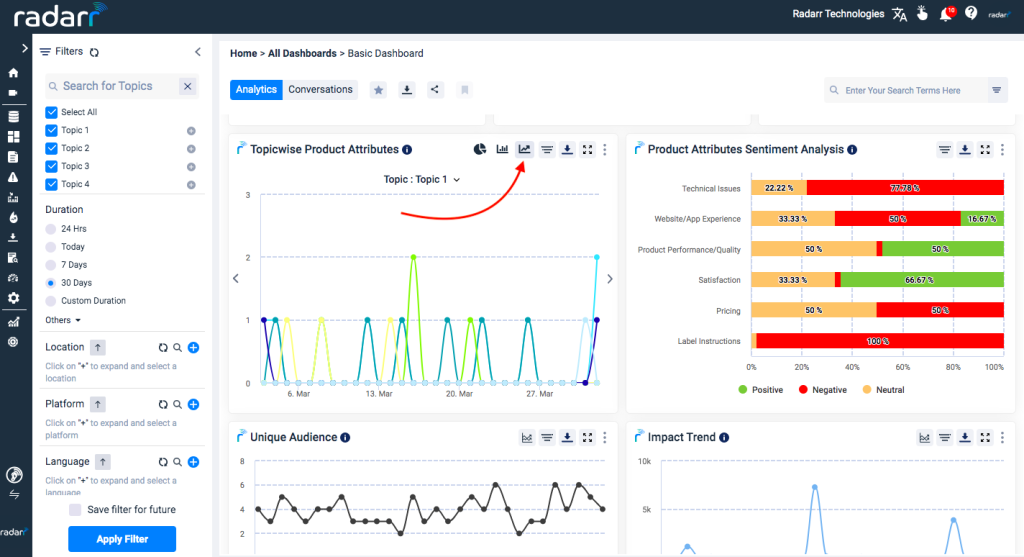Open filter options in Product Attributes Sentiment Analysis
The height and width of the screenshot is (557, 1024).
click(x=944, y=150)
